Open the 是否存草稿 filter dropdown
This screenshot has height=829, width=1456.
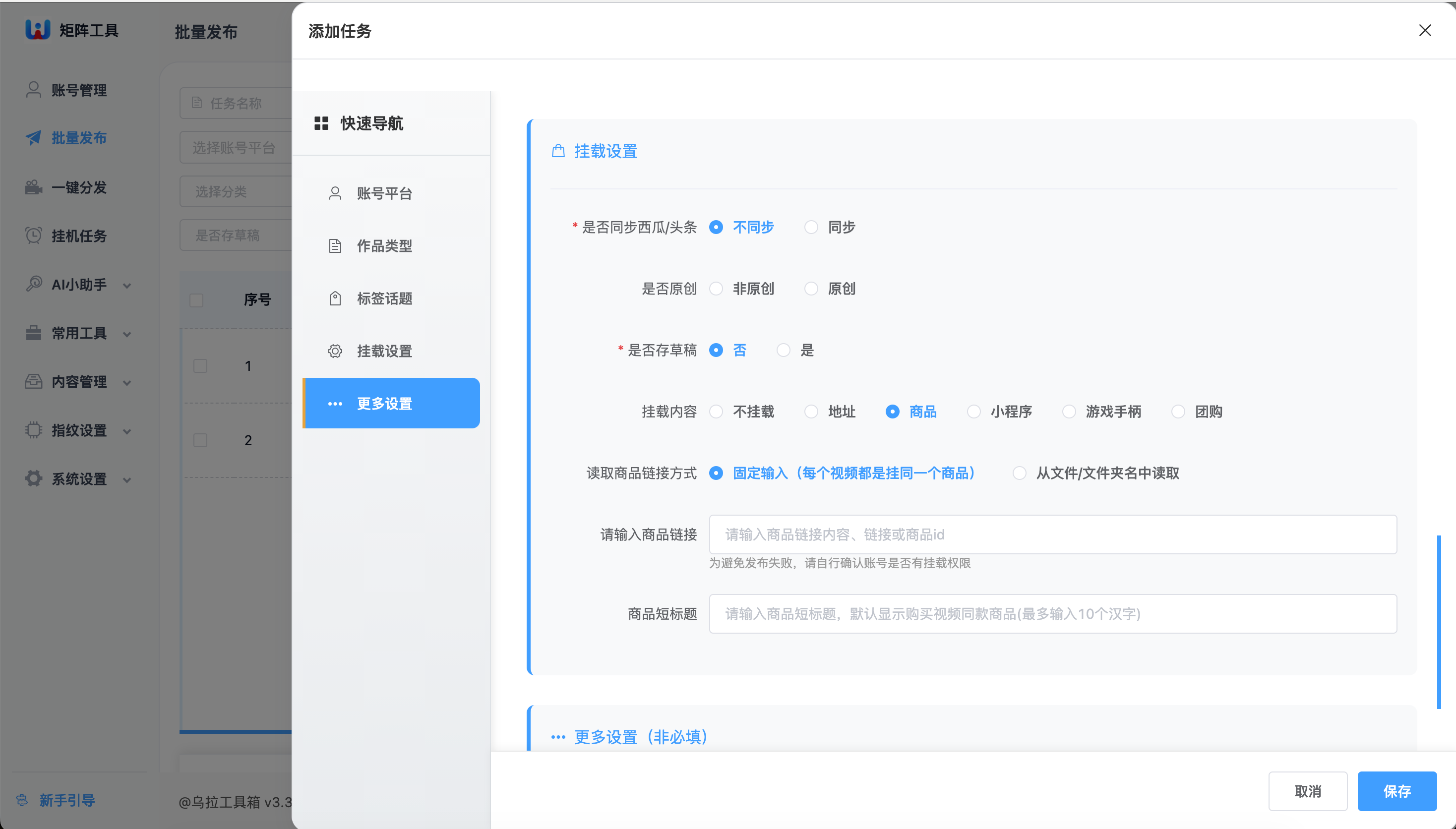[x=236, y=235]
